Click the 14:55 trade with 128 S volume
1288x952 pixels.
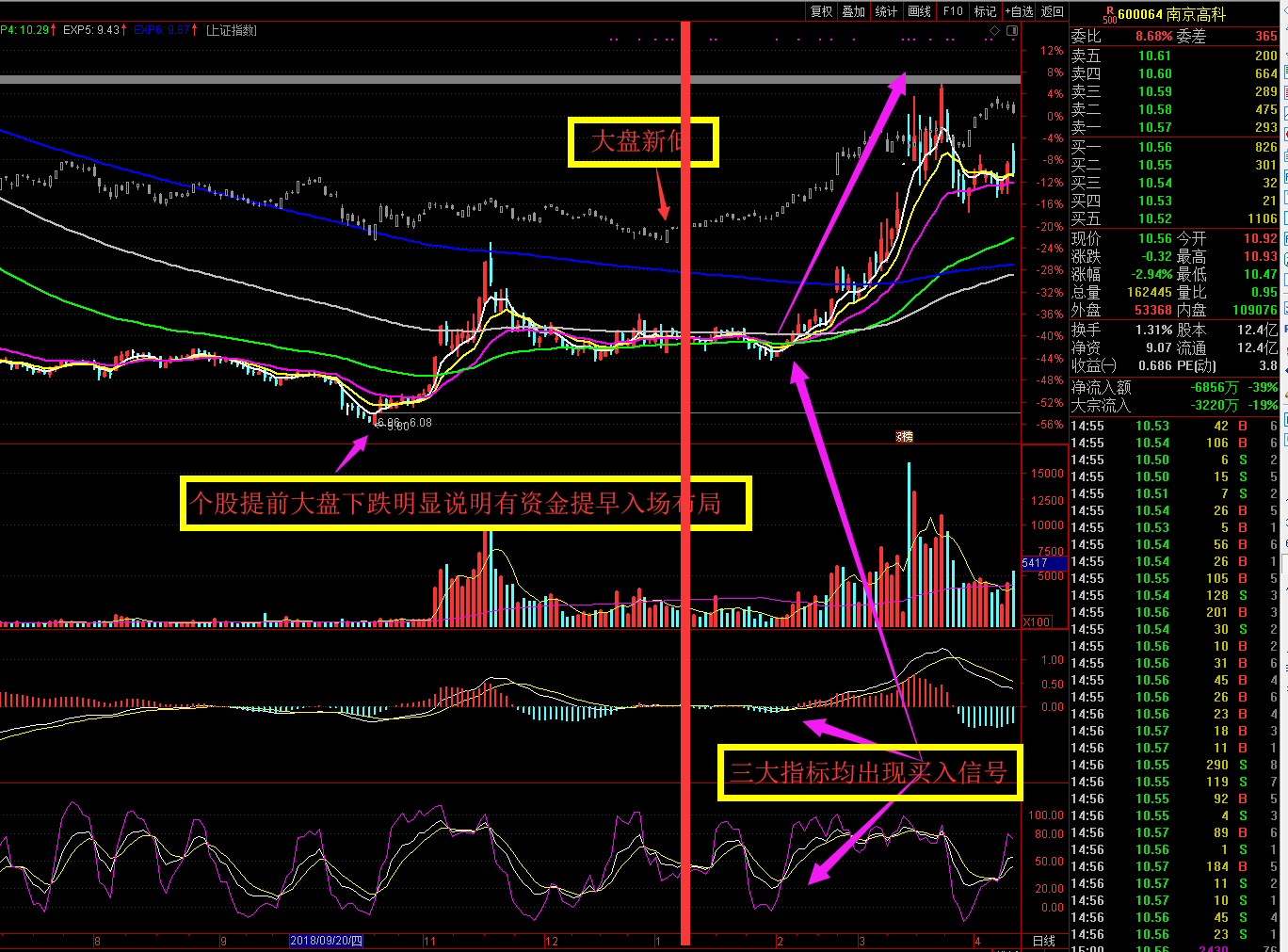[1174, 595]
